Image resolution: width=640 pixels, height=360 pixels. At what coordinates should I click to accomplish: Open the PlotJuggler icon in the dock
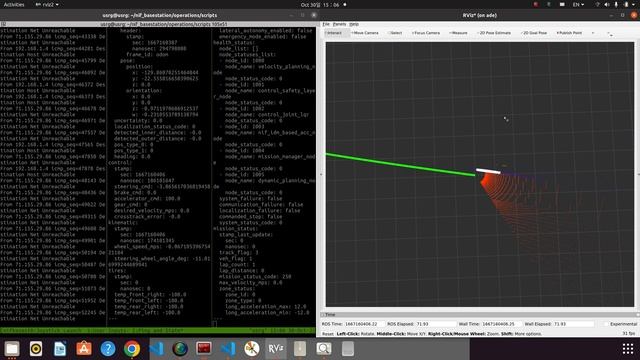coord(252,349)
